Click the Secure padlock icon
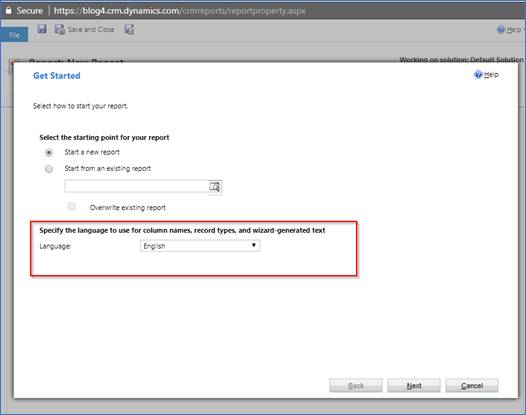This screenshot has width=526, height=415. click(x=8, y=11)
